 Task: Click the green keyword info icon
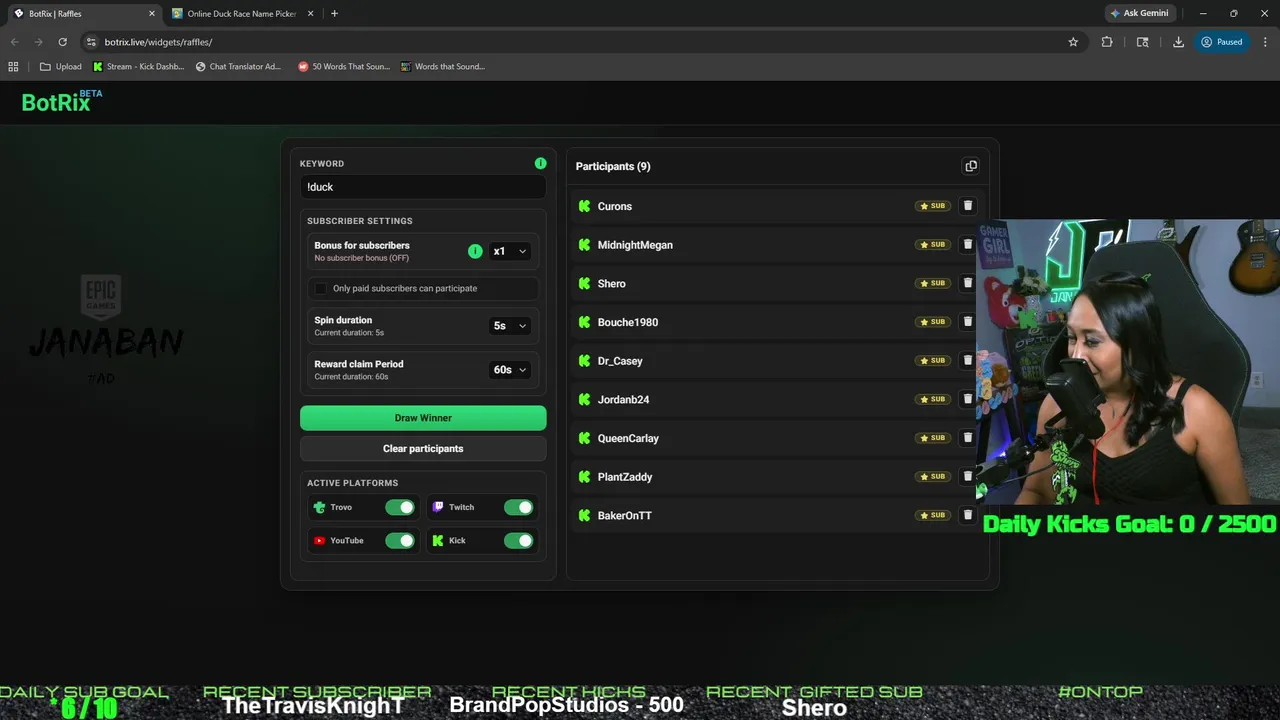tap(540, 163)
